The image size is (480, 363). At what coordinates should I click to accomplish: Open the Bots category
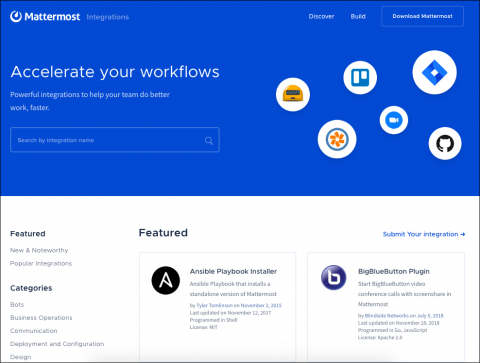tap(17, 305)
